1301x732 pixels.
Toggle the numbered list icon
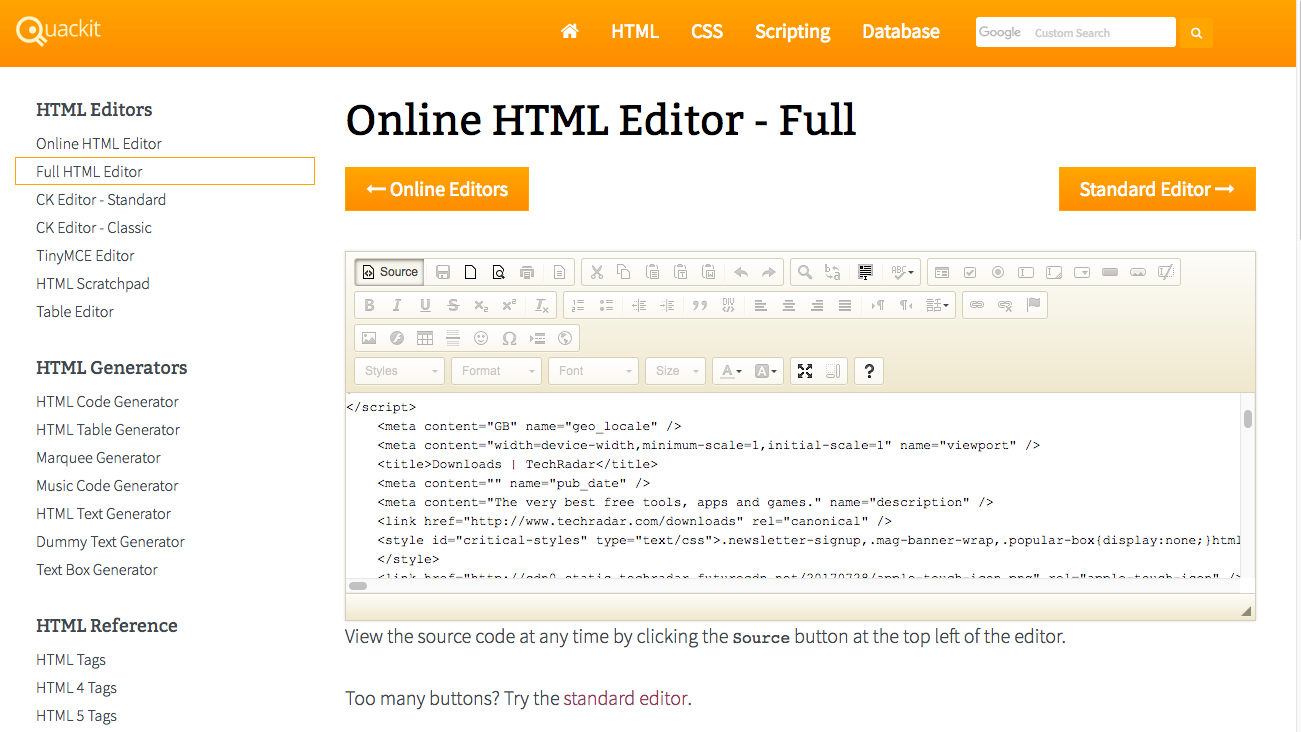(x=578, y=305)
